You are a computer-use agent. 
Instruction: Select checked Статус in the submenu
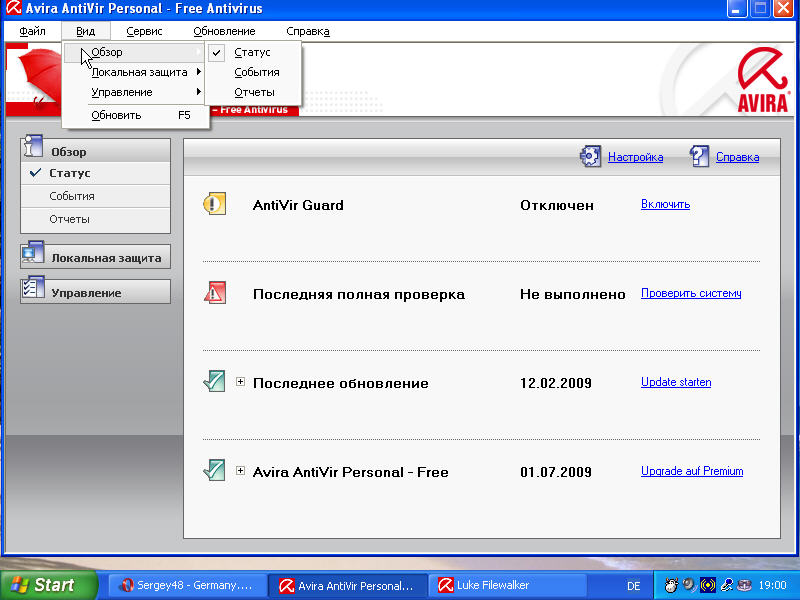[253, 52]
